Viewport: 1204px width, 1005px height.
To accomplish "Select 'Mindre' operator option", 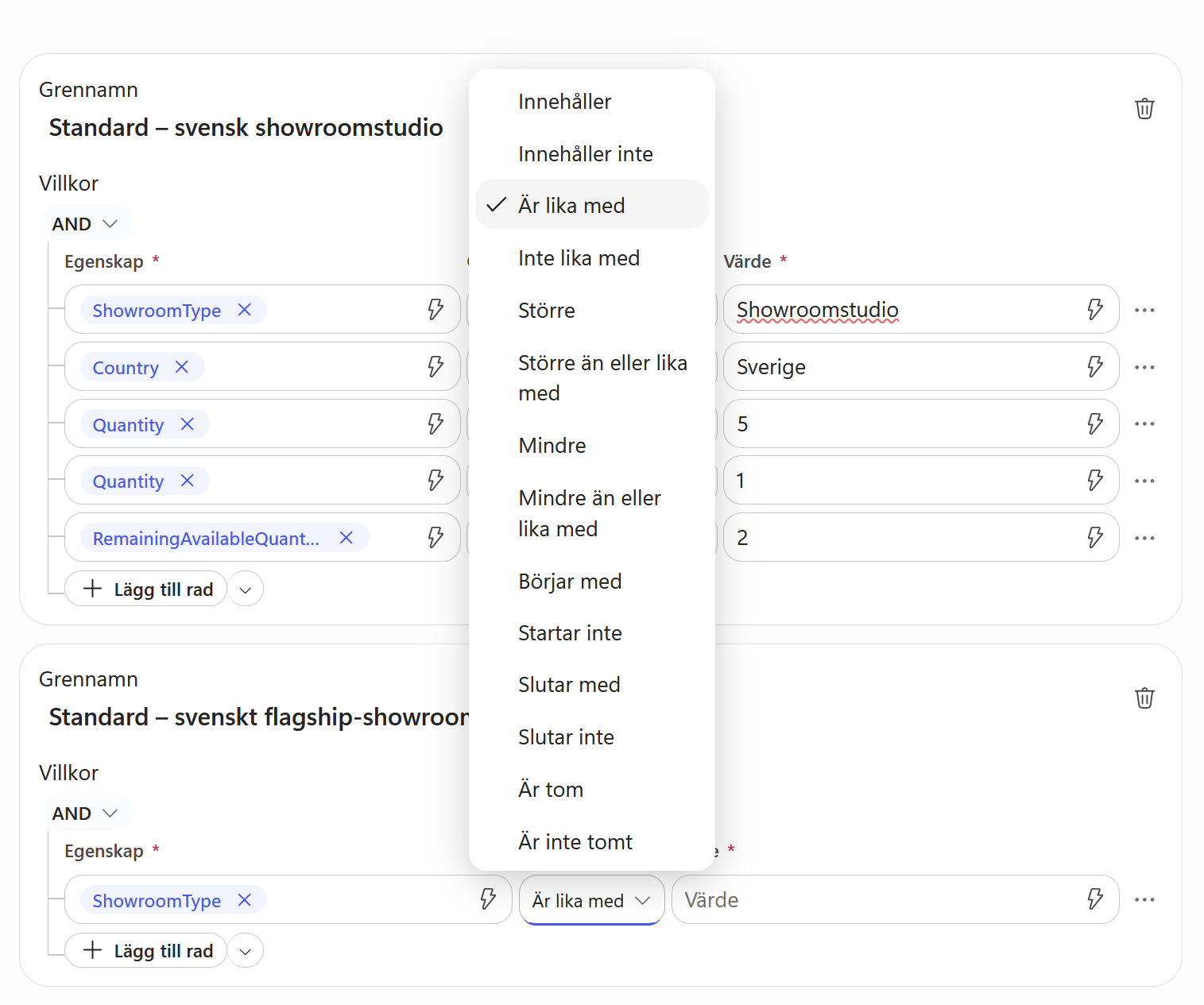I will 592,446.
